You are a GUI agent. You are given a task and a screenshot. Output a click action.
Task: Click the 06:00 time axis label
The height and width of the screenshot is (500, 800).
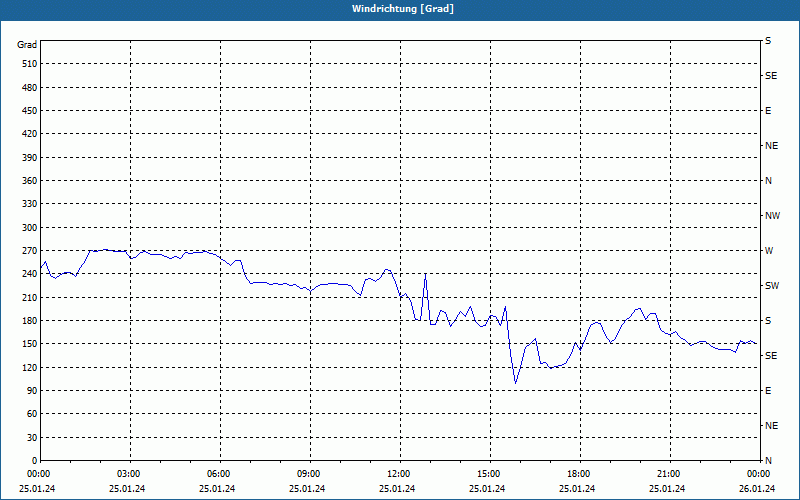pyautogui.click(x=220, y=474)
